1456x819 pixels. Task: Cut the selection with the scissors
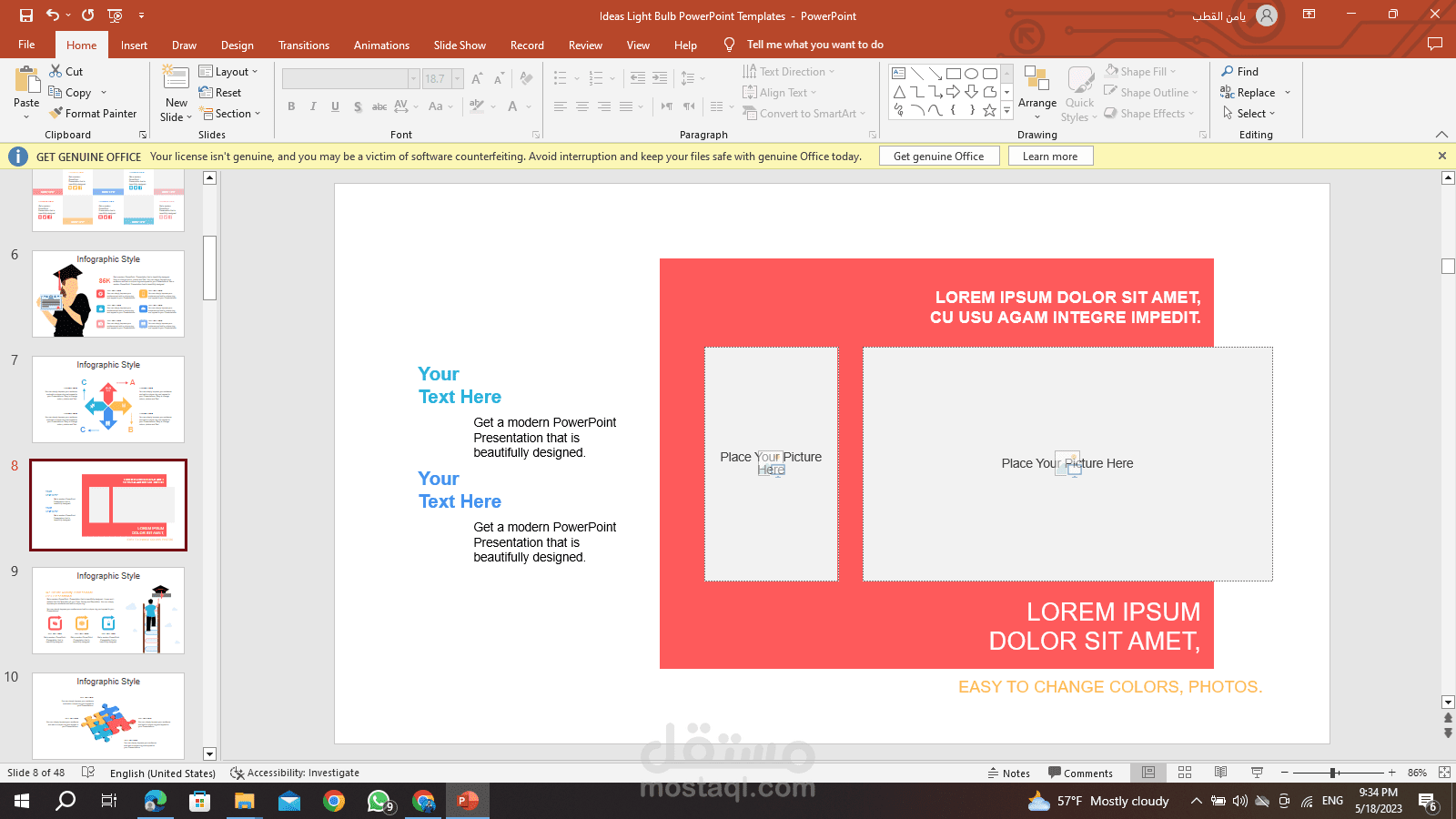coord(66,71)
